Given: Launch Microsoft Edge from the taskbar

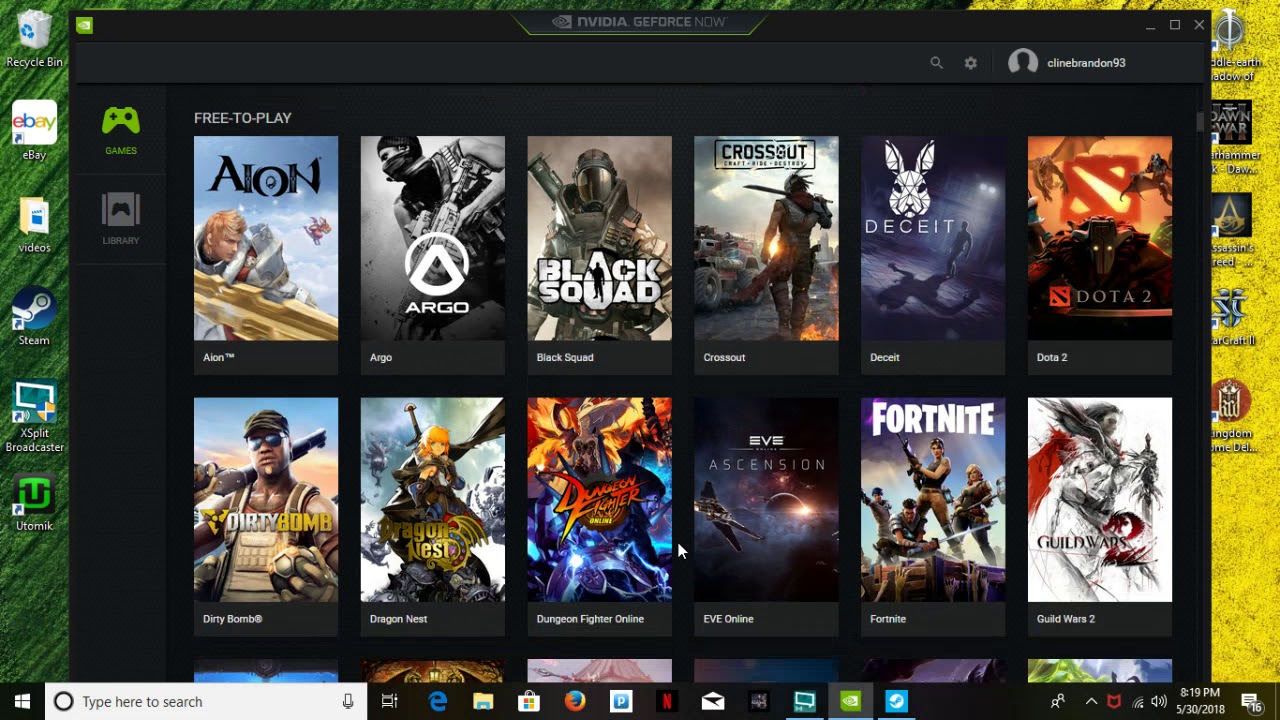Looking at the screenshot, I should coord(437,702).
